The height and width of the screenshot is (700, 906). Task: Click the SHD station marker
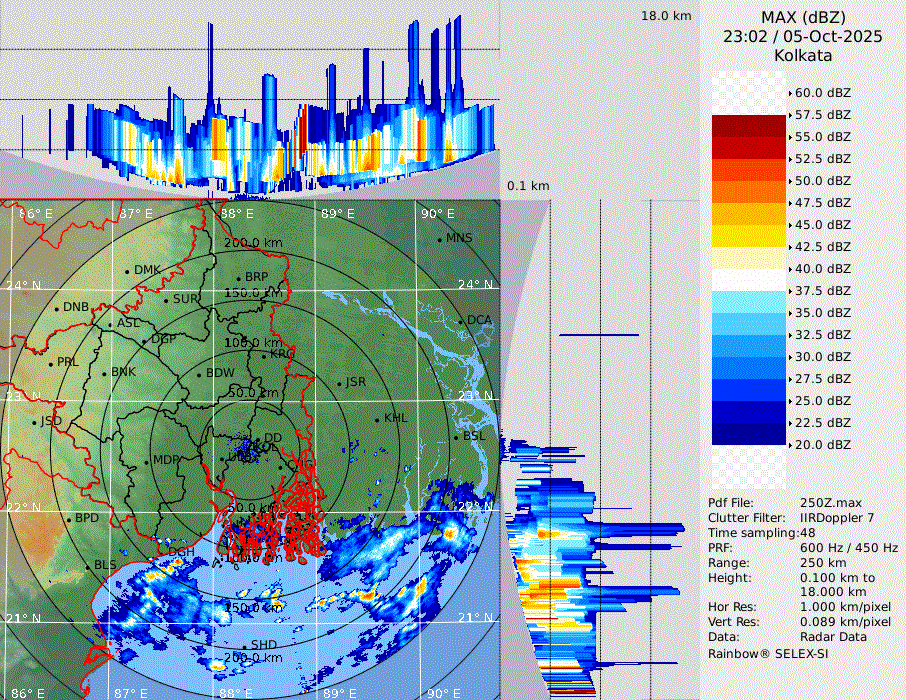point(244,646)
